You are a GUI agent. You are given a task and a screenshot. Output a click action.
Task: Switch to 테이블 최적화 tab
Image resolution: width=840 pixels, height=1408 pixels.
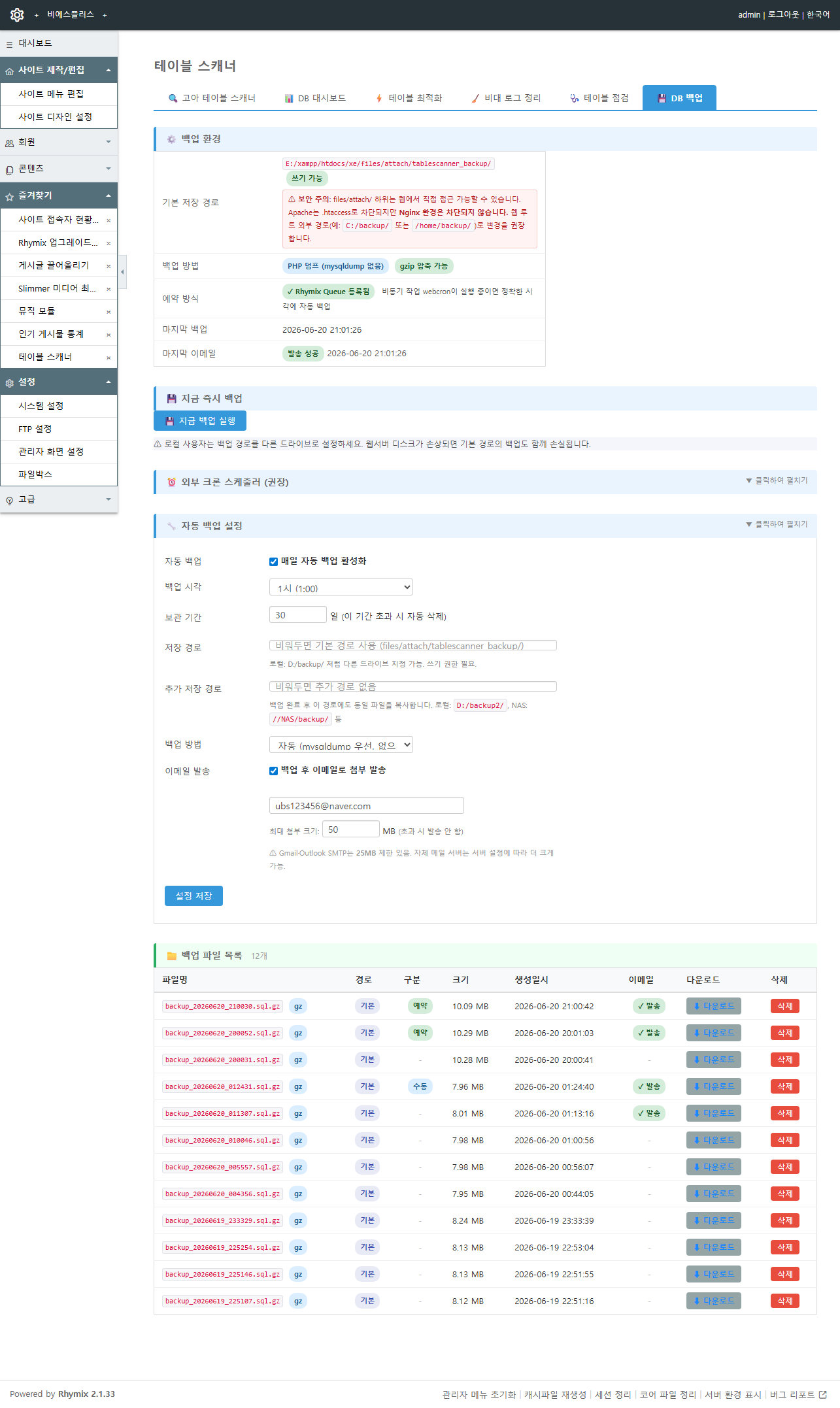coord(409,98)
